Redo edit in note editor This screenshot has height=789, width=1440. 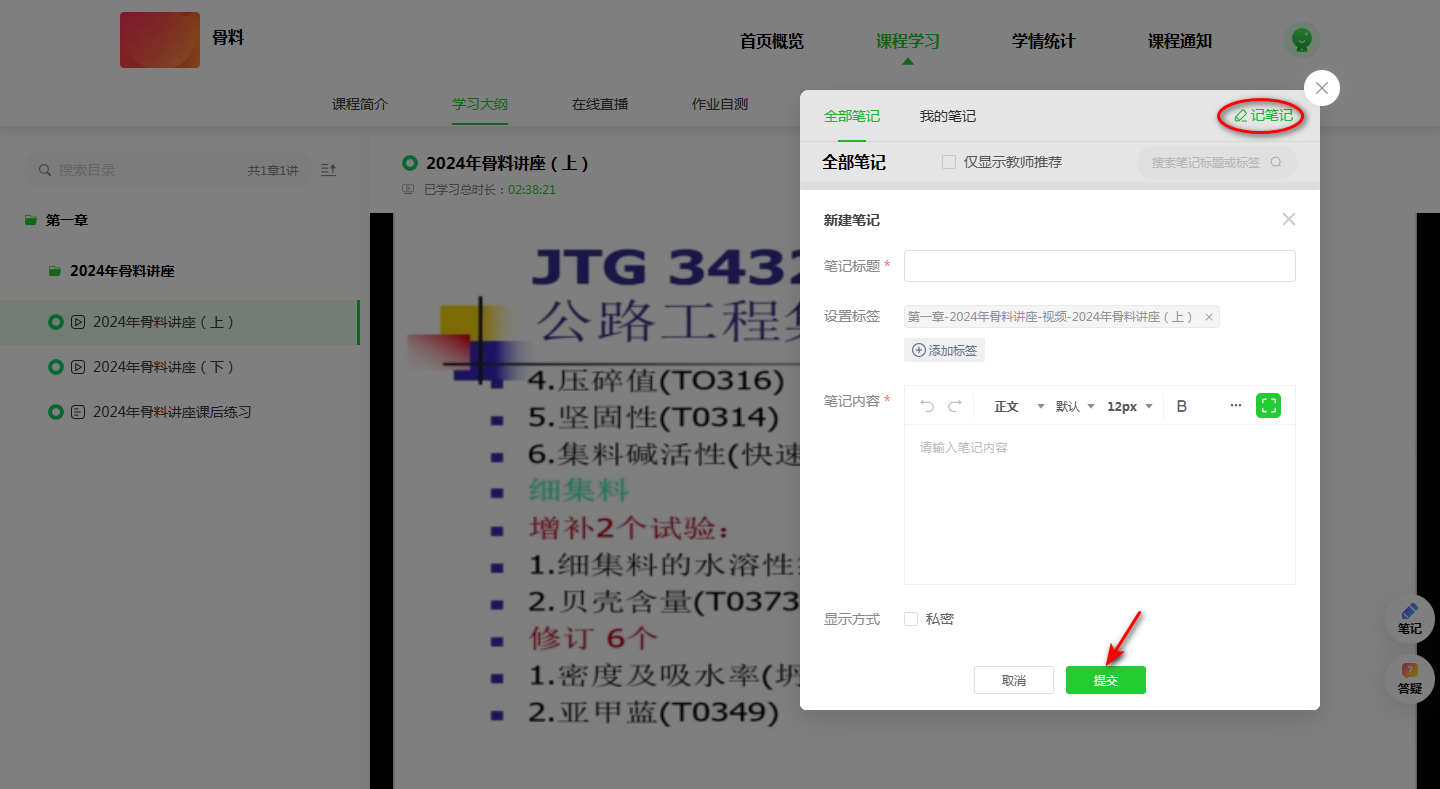coord(954,406)
